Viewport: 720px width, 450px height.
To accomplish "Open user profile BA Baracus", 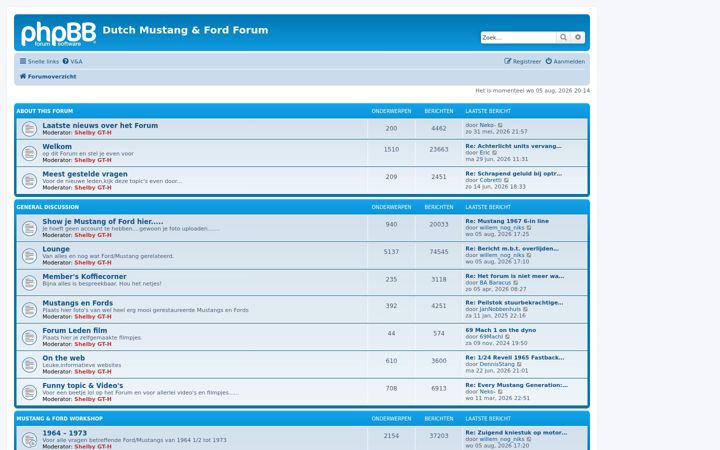I will click(495, 283).
